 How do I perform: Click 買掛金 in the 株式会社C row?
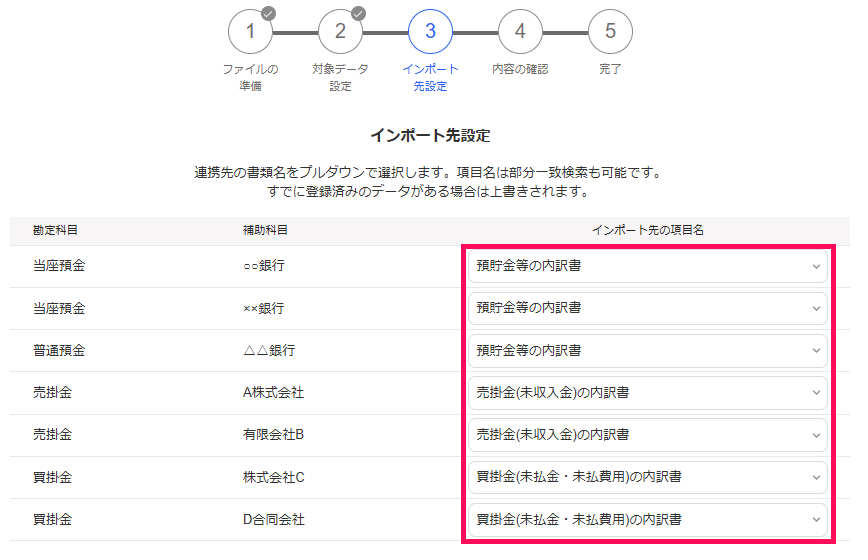point(53,477)
